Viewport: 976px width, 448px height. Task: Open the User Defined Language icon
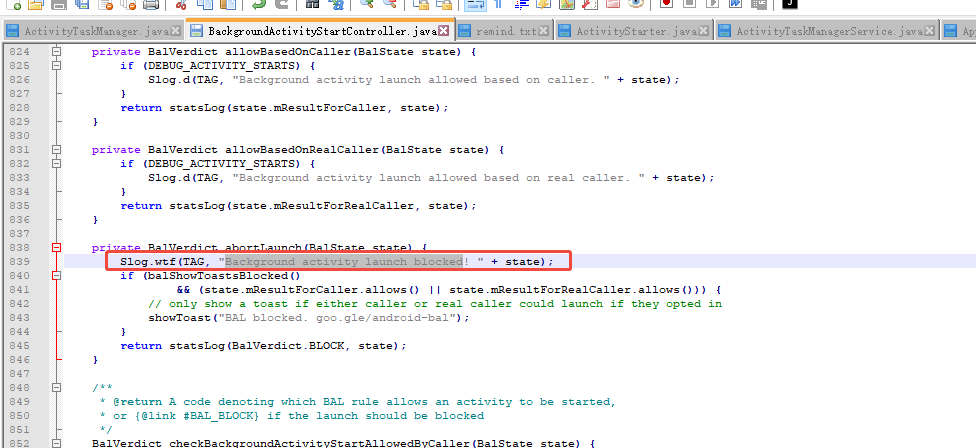(x=543, y=4)
